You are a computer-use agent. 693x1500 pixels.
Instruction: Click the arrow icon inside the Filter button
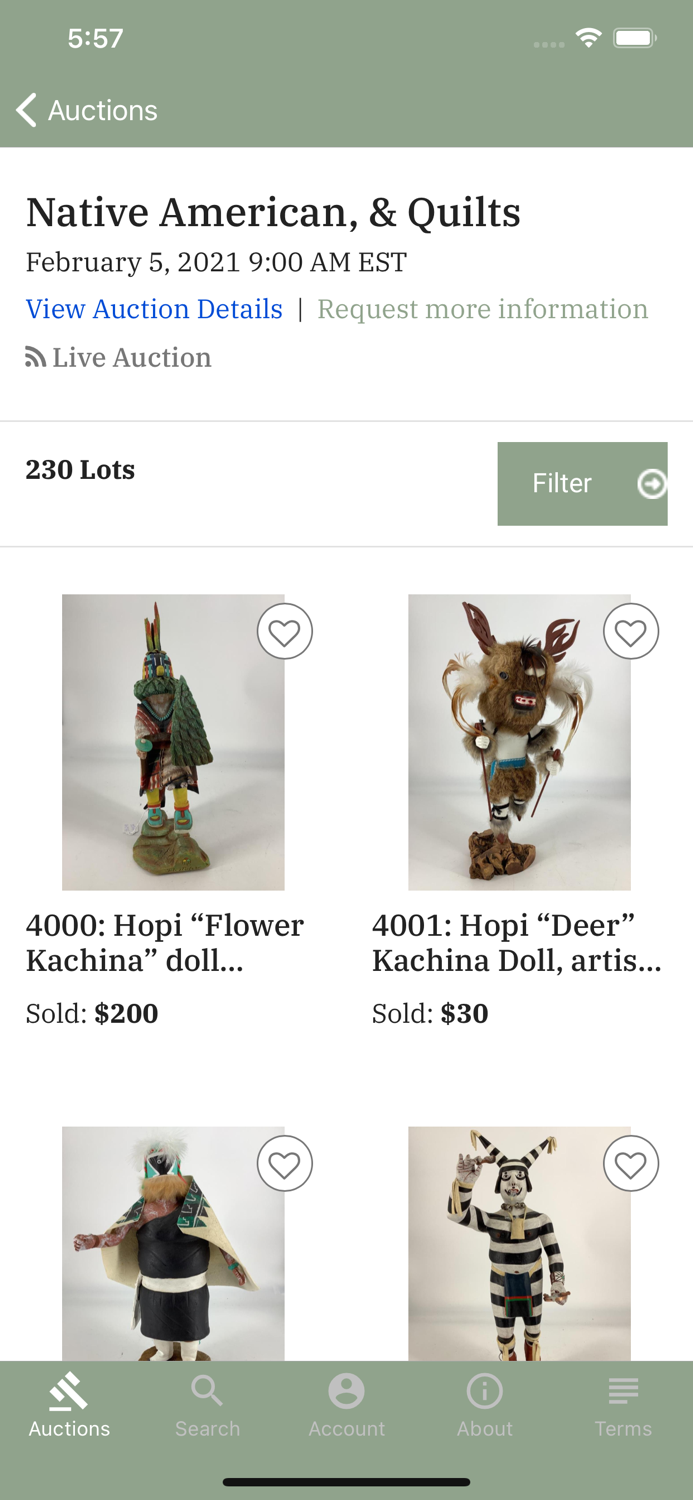[653, 483]
